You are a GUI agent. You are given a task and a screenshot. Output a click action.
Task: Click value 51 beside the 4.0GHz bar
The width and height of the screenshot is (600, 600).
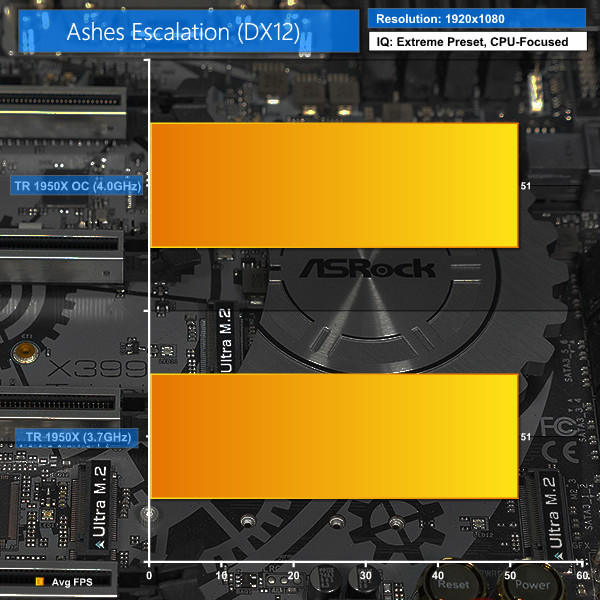coord(526,186)
